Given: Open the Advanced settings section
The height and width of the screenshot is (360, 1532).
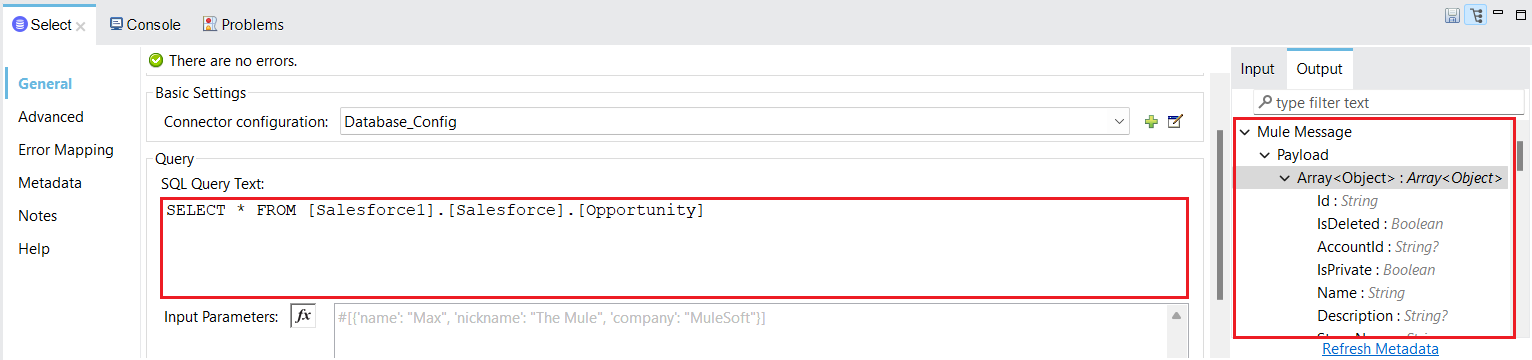Looking at the screenshot, I should 51,117.
